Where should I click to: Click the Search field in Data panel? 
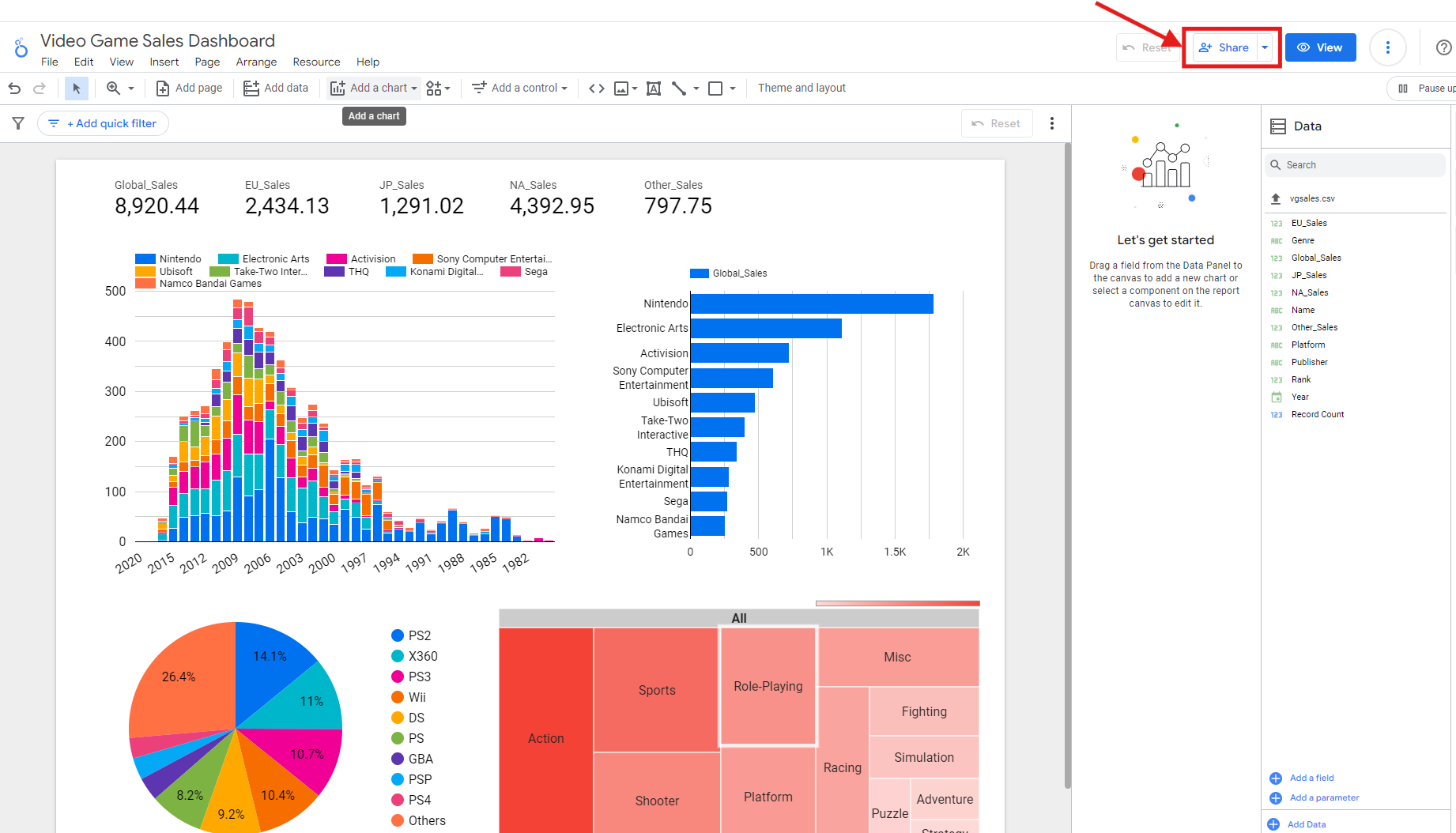point(1358,165)
